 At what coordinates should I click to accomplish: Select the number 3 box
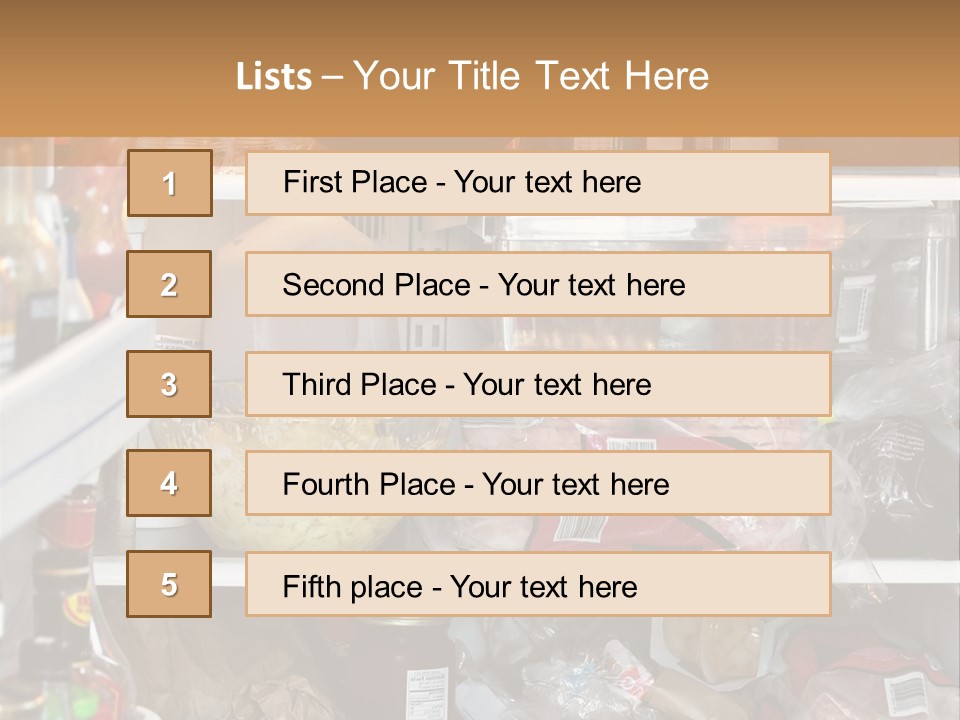pyautogui.click(x=169, y=384)
